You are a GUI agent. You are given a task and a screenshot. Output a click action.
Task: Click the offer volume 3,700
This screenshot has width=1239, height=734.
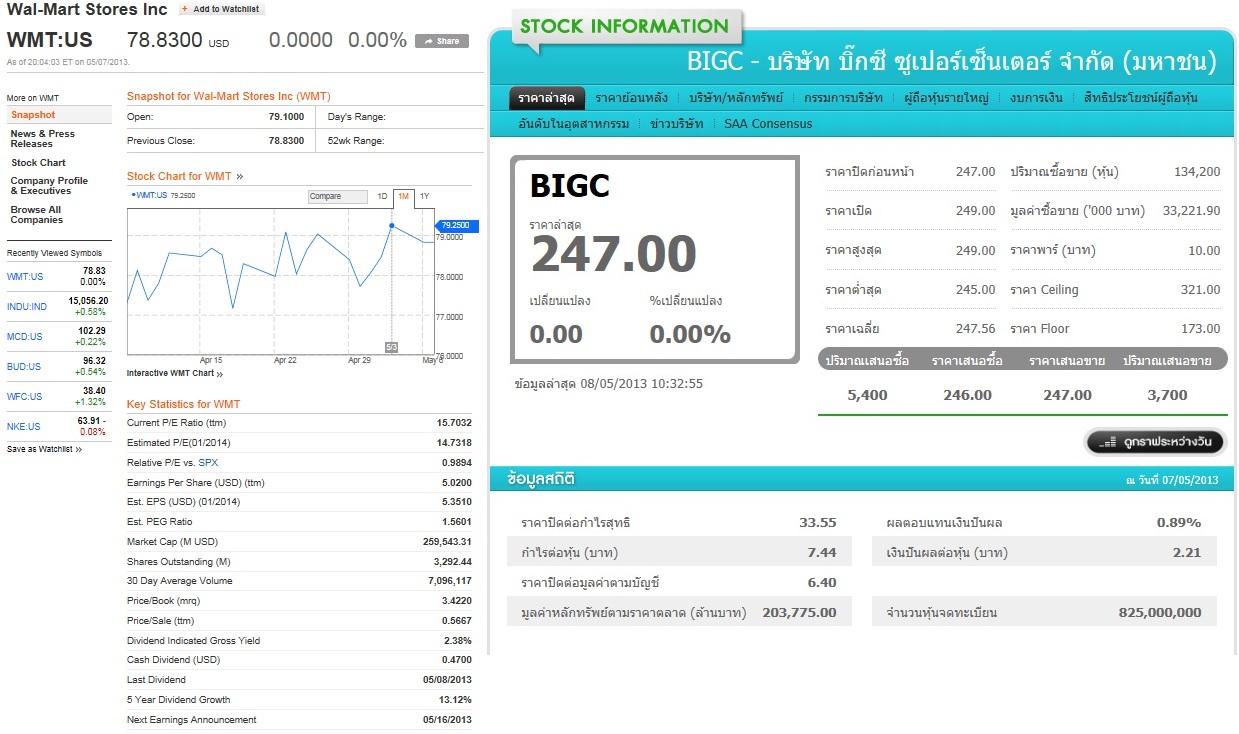click(1168, 395)
